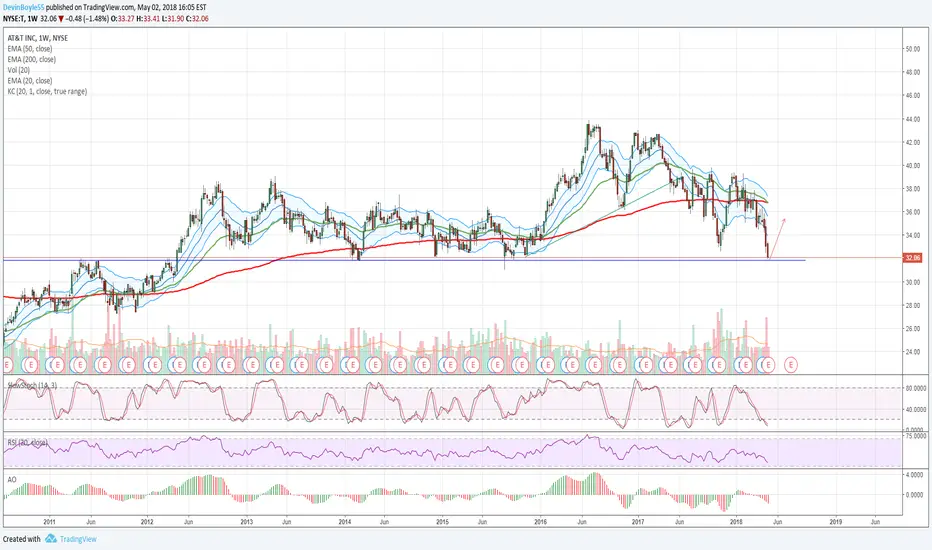Click the Jun label right after 2019
Screen dimensions: 932x550
(875, 522)
